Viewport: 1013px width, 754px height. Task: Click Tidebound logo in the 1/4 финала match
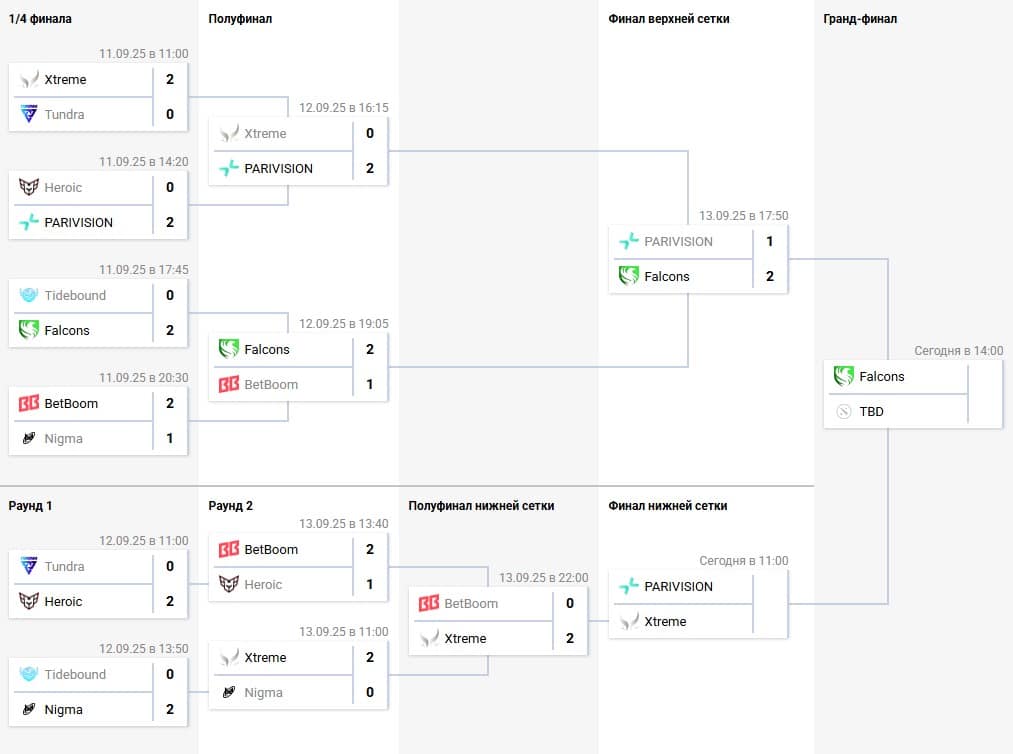coord(28,295)
